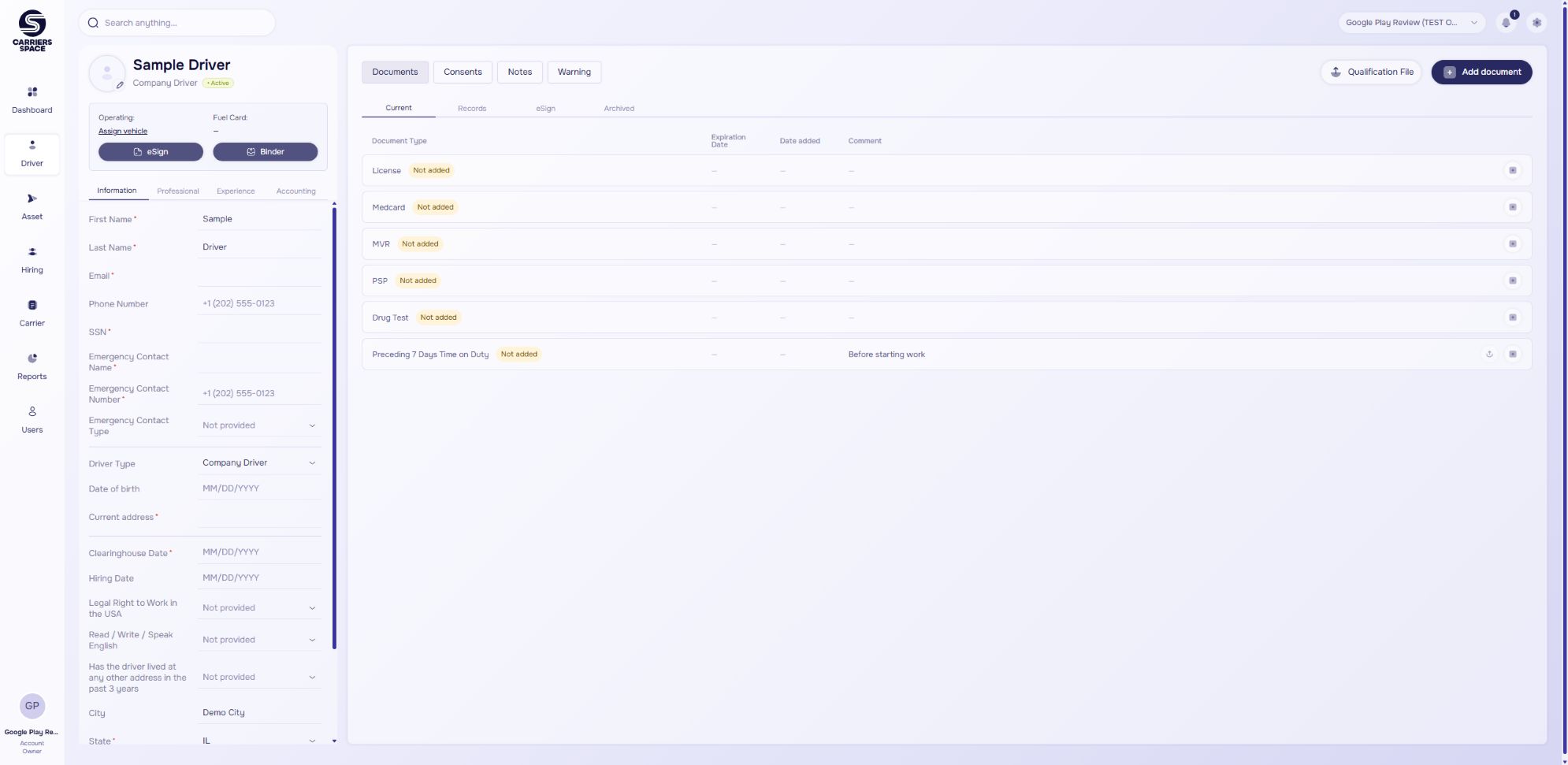This screenshot has width=1568, height=765.
Task: Click the Phone Number field
Action: [259, 303]
